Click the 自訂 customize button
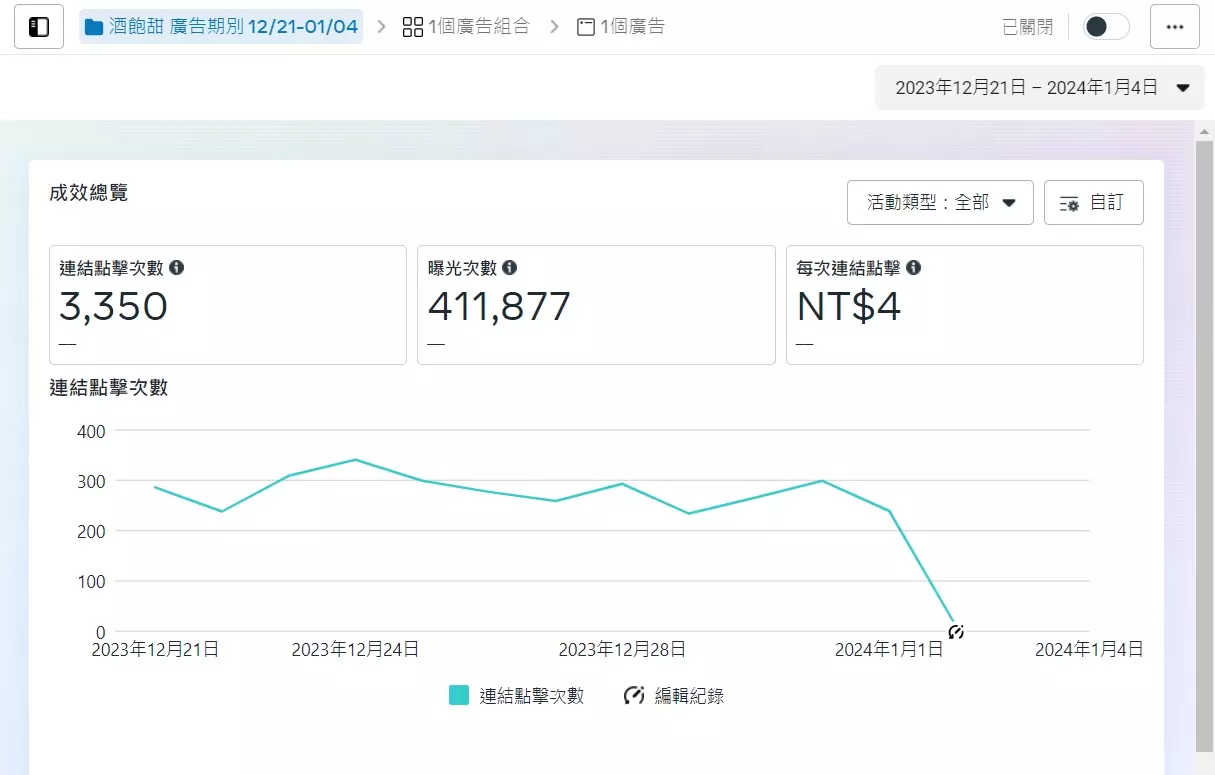Image resolution: width=1215 pixels, height=775 pixels. 1094,202
